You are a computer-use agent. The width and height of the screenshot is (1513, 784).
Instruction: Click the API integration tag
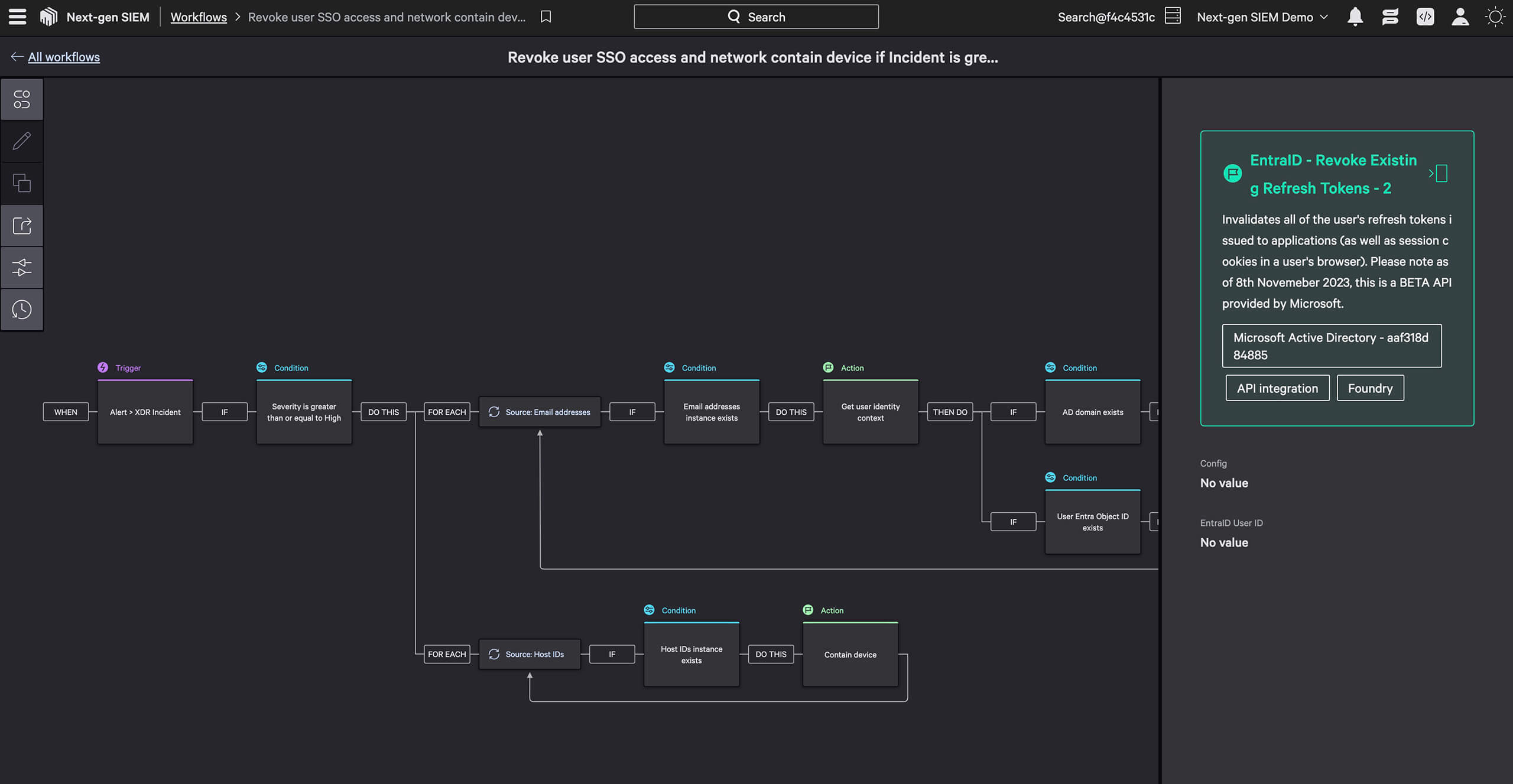click(1277, 388)
